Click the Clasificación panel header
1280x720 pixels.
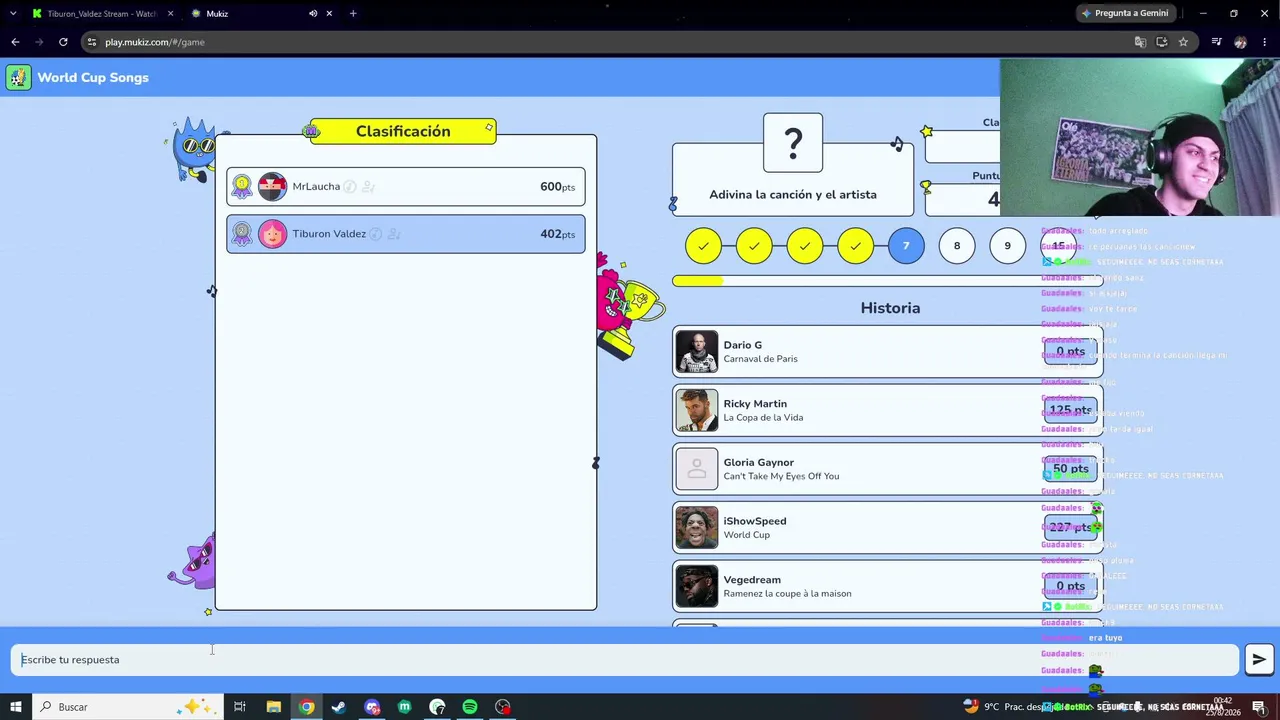pos(403,131)
